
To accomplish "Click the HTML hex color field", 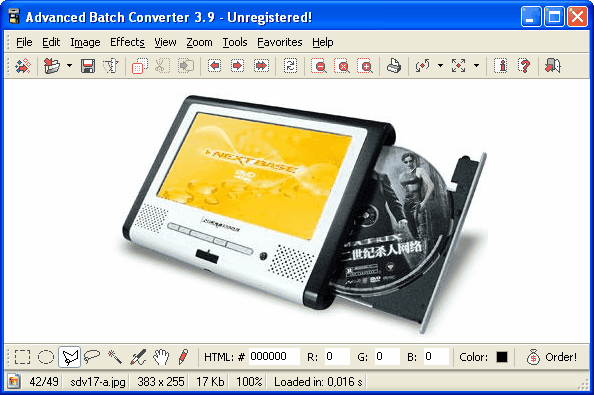I will pyautogui.click(x=274, y=356).
